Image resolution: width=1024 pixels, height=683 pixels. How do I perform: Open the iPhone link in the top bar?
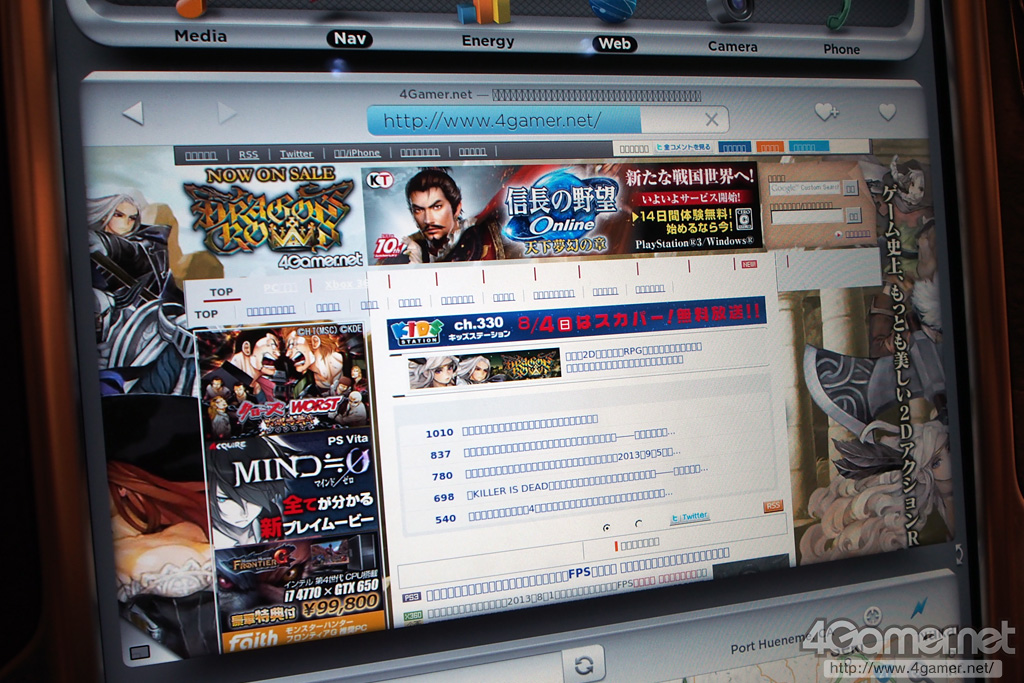[x=357, y=153]
